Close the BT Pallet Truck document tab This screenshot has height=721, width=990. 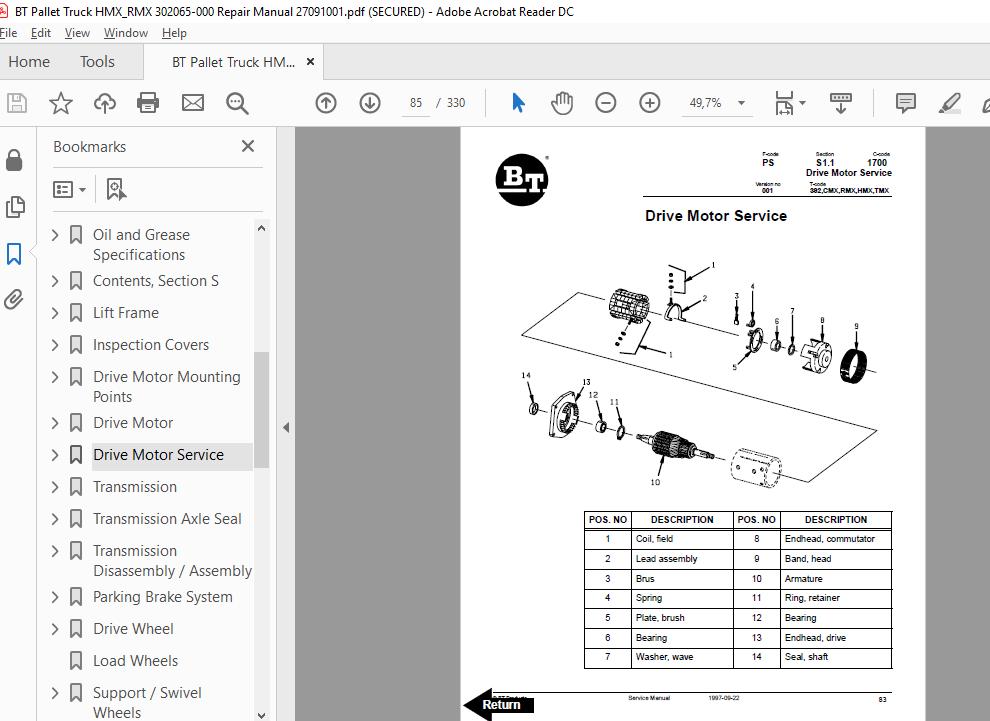pos(310,62)
